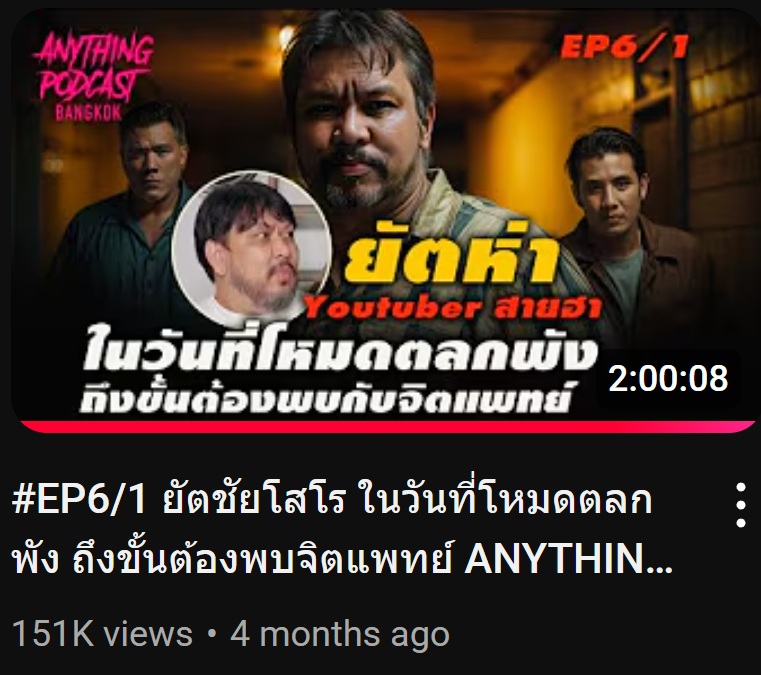Viewport: 761px width, 675px height.
Task: Click the thumbnail line "ถึงขั้นต้องพบกับจิตแพทย์"
Action: coord(324,399)
